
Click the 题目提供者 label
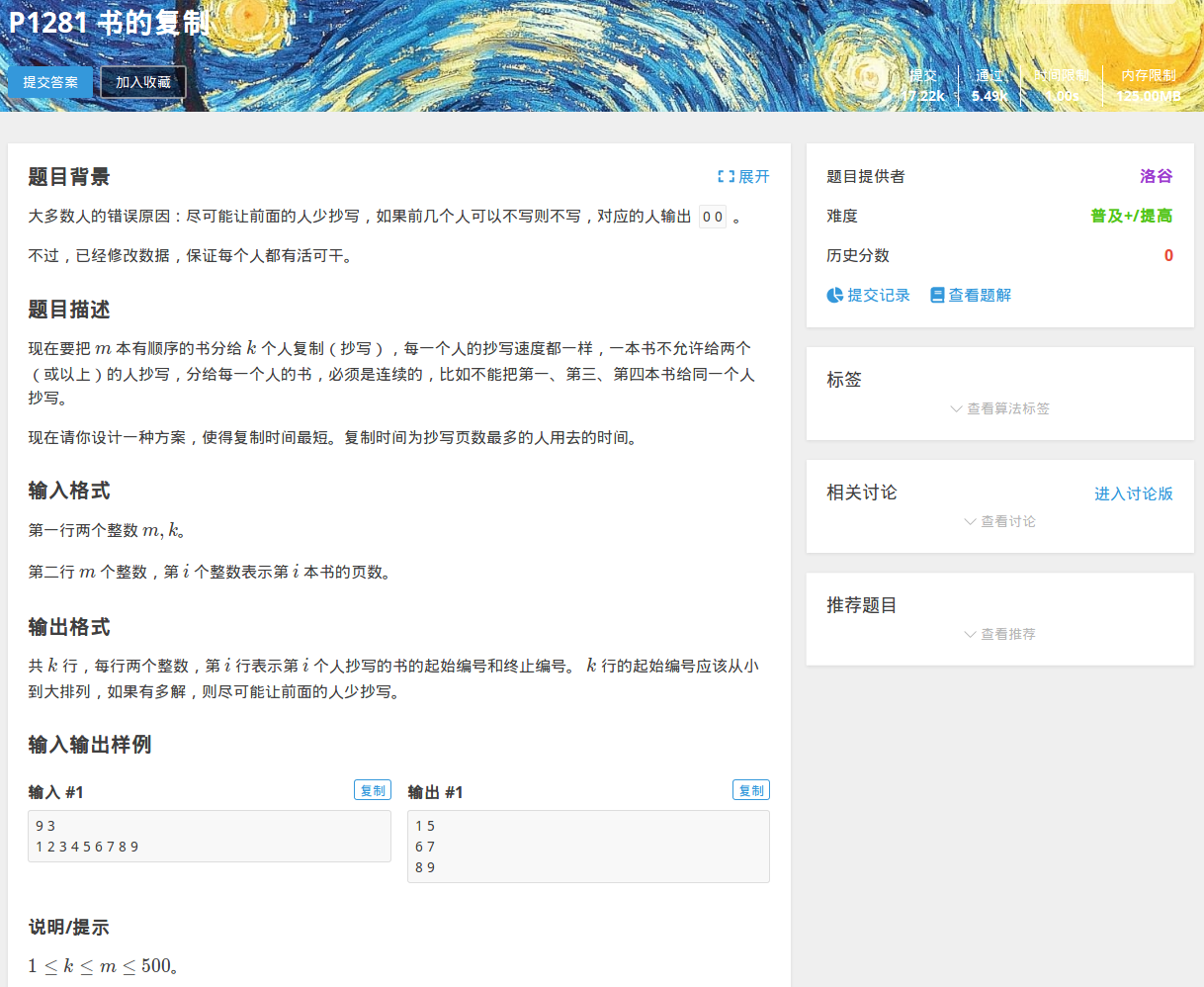click(866, 176)
